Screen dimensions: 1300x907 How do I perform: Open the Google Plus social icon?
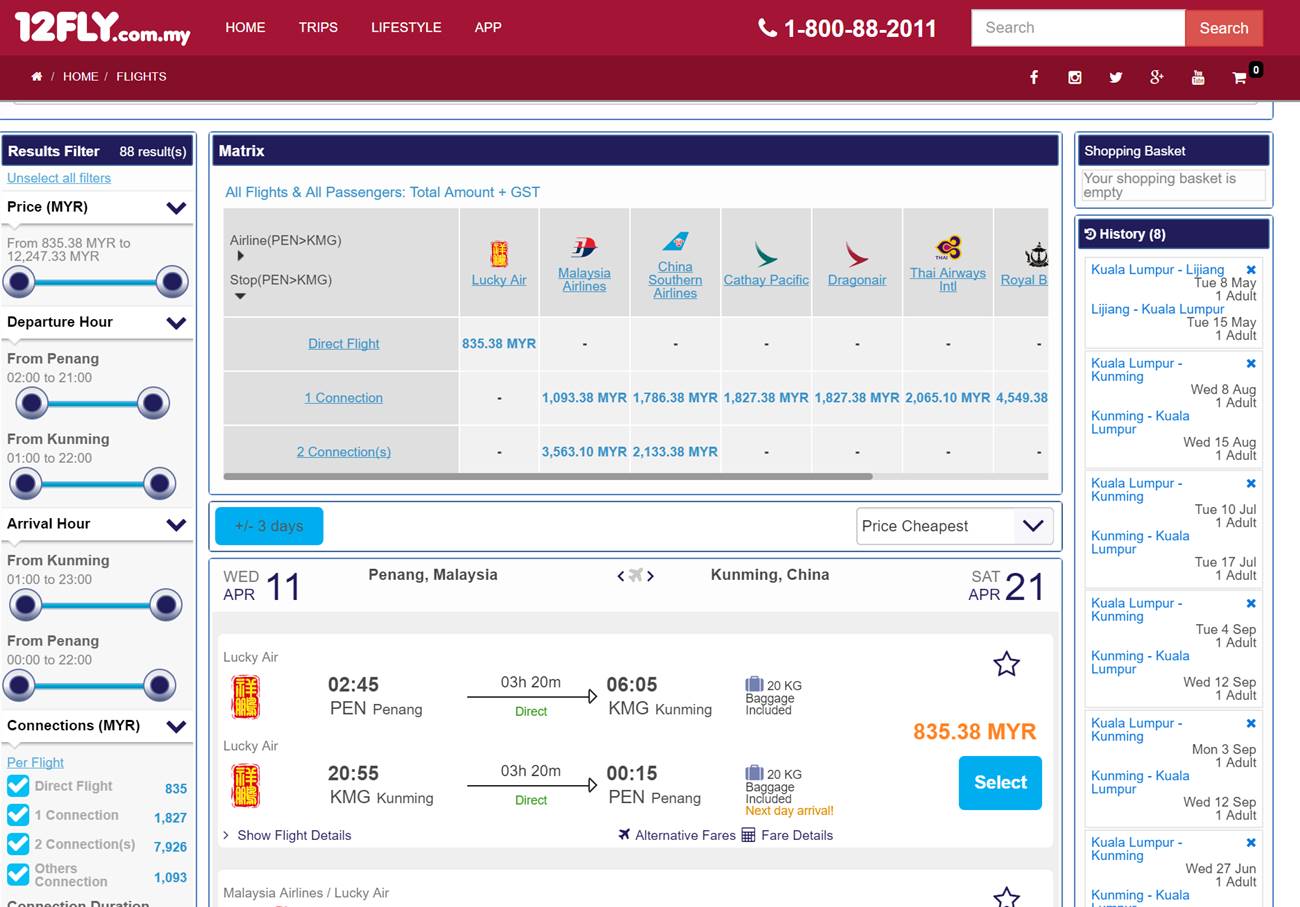pos(1157,77)
